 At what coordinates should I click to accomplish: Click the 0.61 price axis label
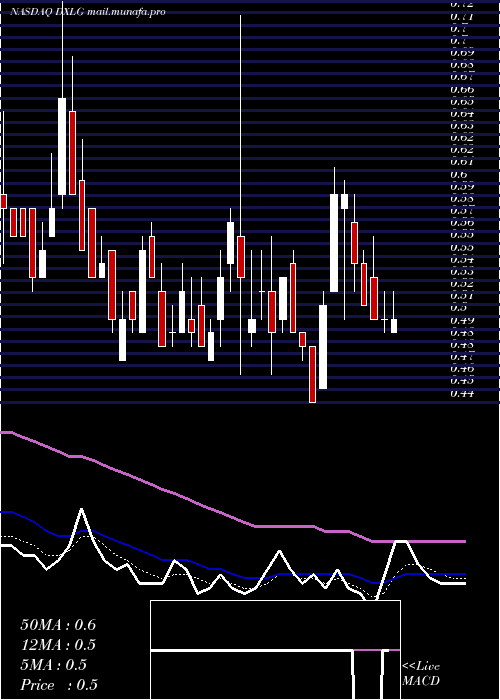(x=462, y=162)
